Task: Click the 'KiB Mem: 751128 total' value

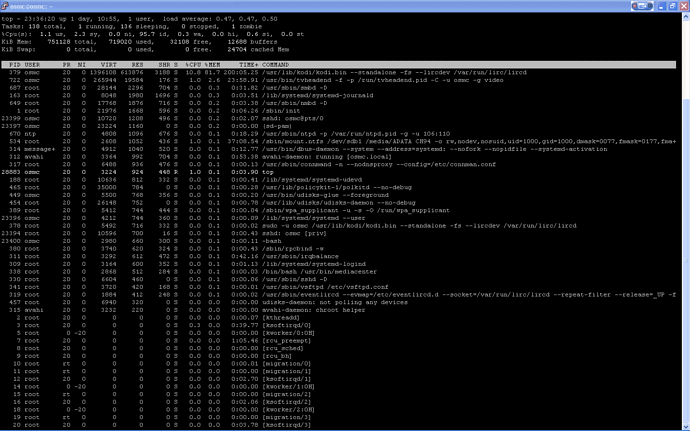Action: (48, 42)
